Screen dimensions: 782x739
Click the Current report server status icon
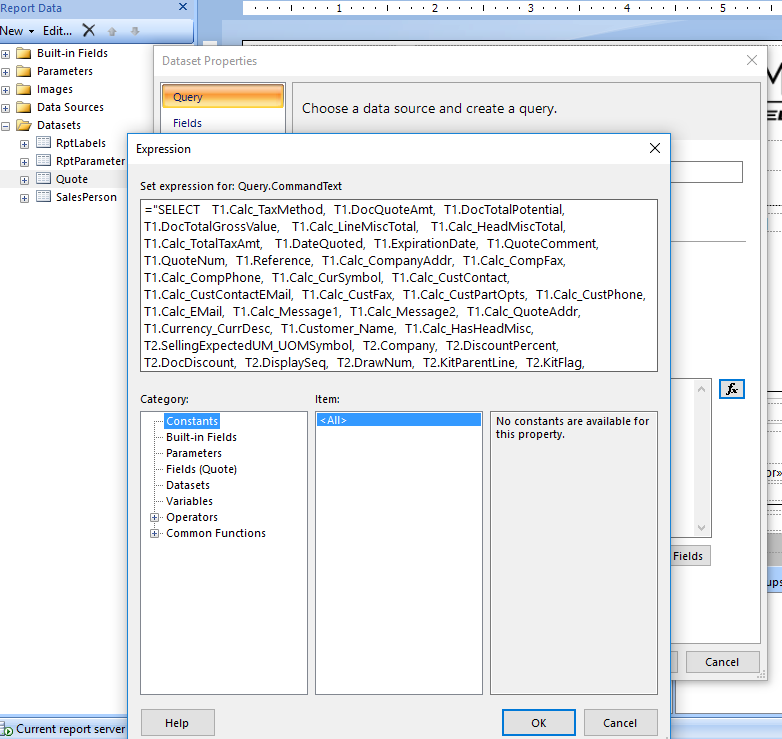click(x=6, y=730)
